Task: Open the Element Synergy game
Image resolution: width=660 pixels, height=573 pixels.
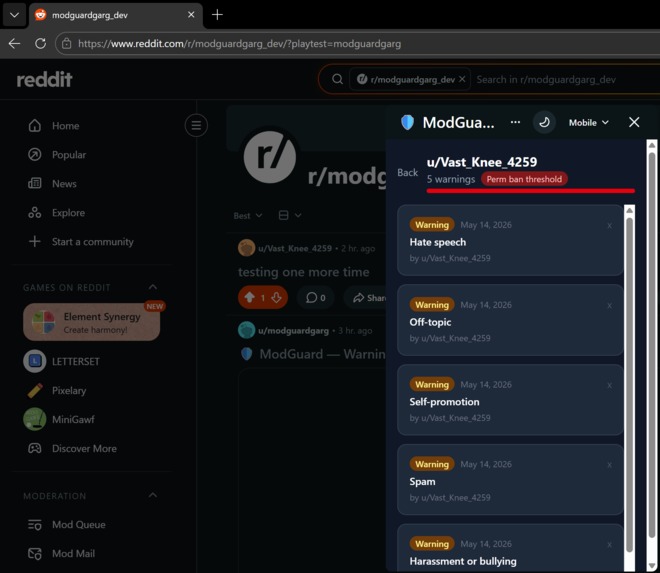Action: pos(92,322)
